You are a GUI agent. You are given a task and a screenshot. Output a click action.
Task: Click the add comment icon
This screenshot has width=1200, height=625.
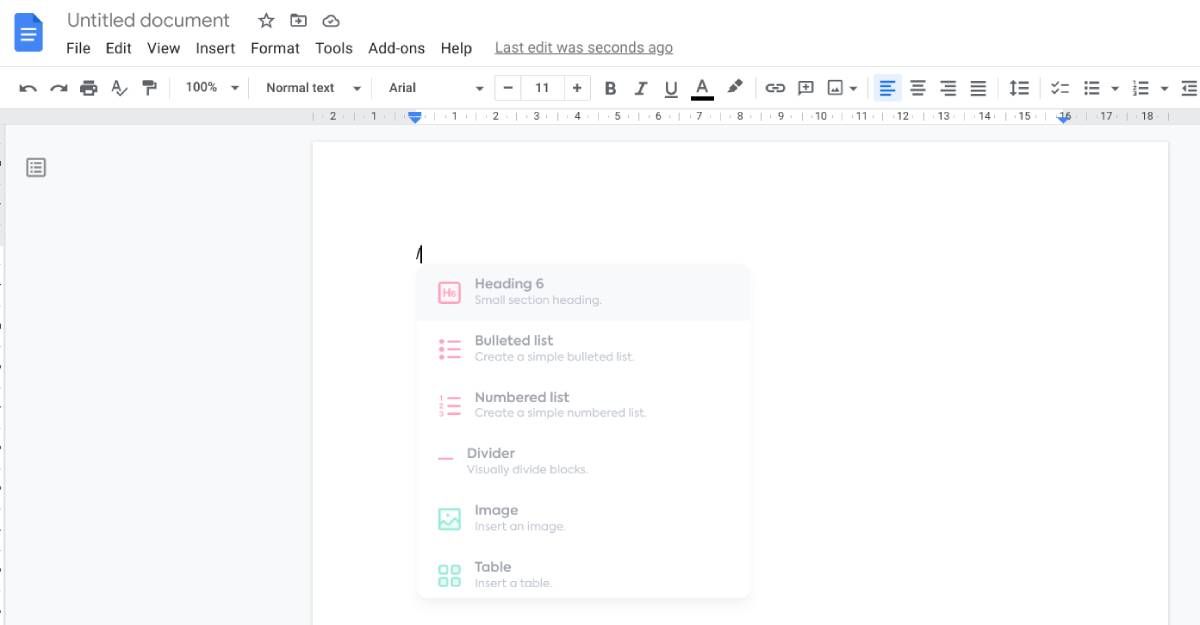[x=805, y=88]
